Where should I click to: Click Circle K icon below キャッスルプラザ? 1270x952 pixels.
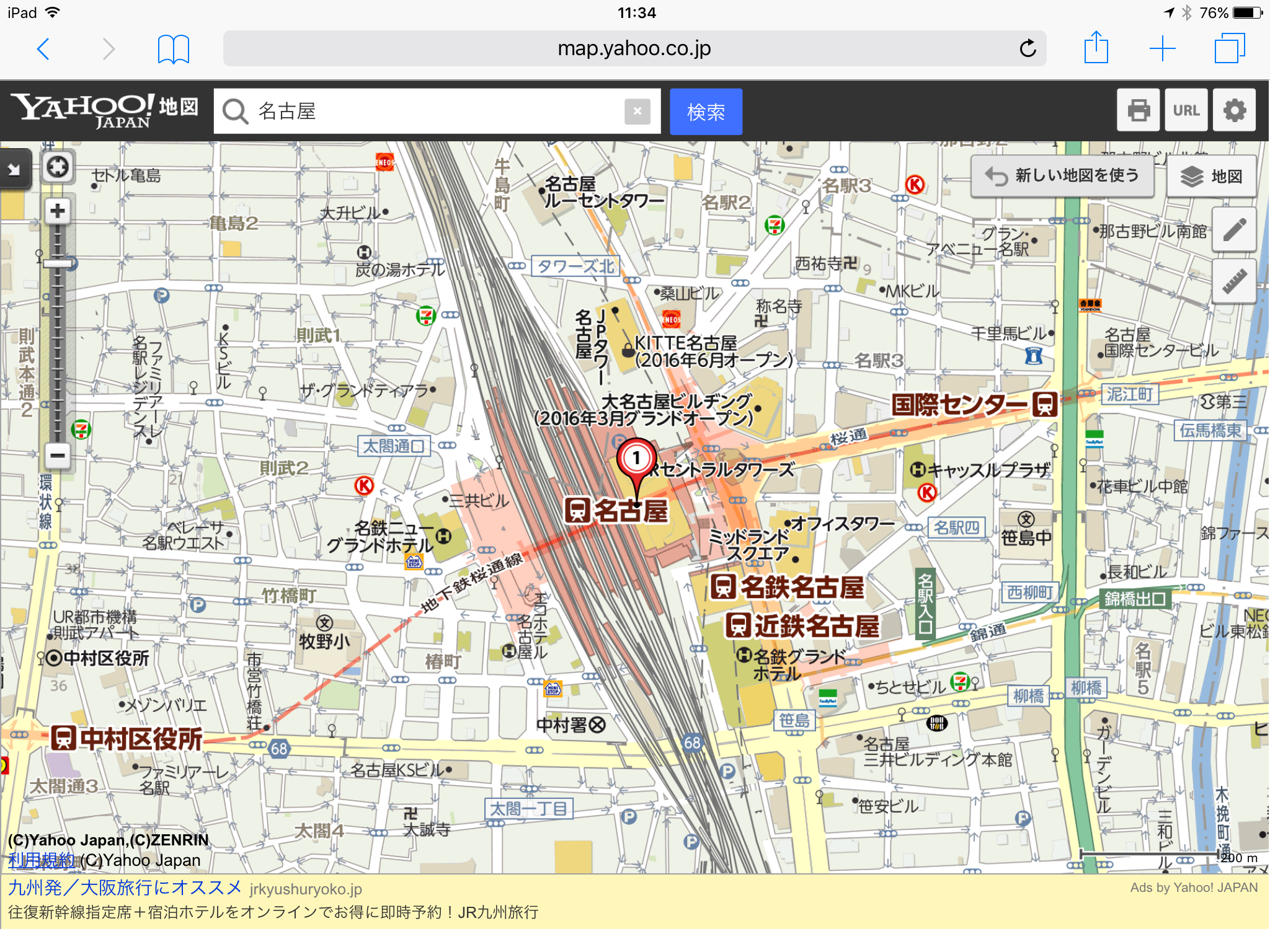click(x=927, y=493)
